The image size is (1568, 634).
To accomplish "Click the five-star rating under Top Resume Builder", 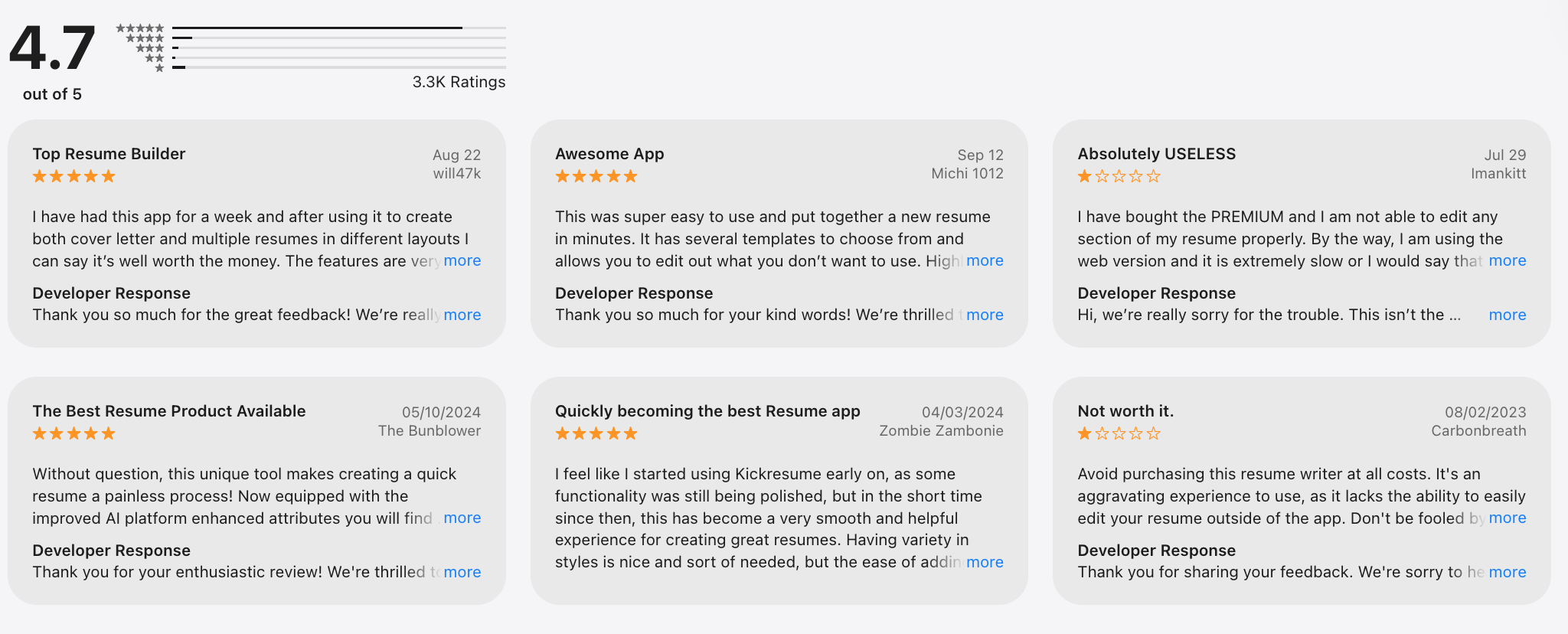I will click(73, 175).
